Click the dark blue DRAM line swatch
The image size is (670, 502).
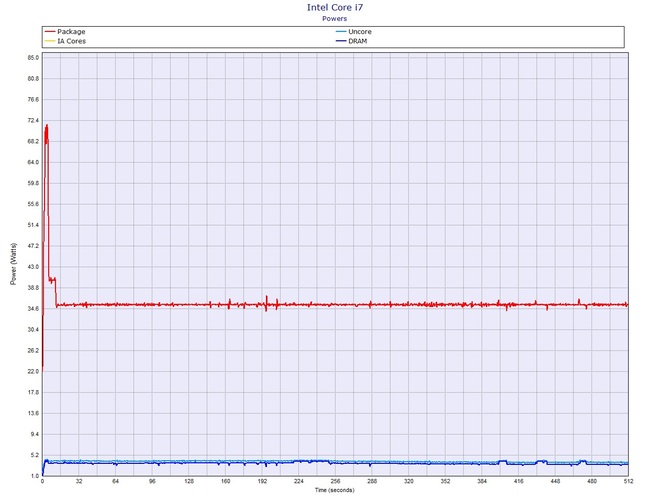pyautogui.click(x=341, y=41)
